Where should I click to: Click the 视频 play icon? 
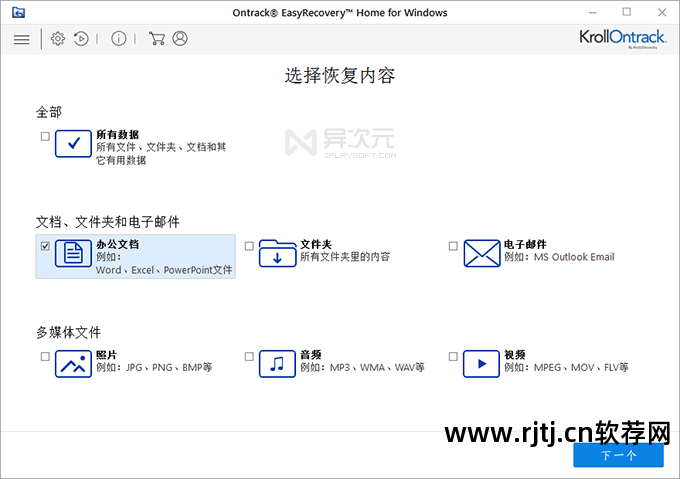coord(481,364)
